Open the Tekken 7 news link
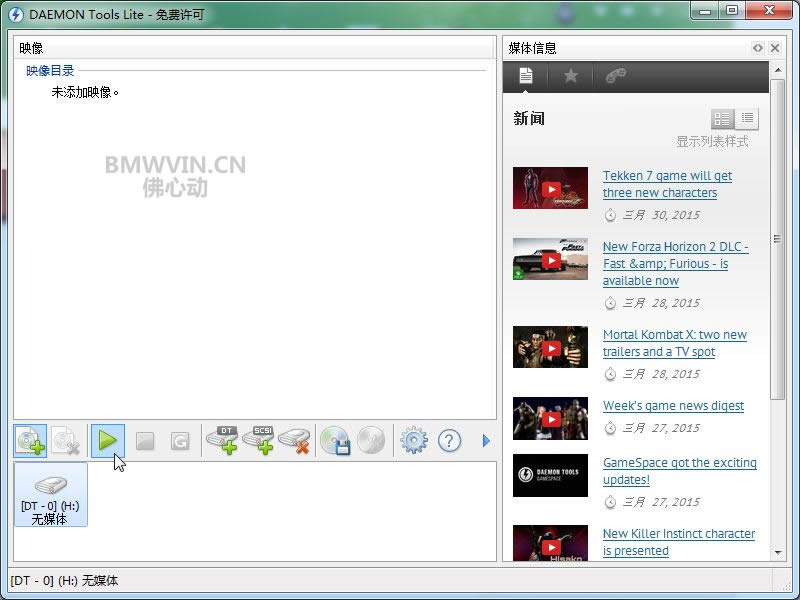The image size is (800, 600). pyautogui.click(x=667, y=184)
